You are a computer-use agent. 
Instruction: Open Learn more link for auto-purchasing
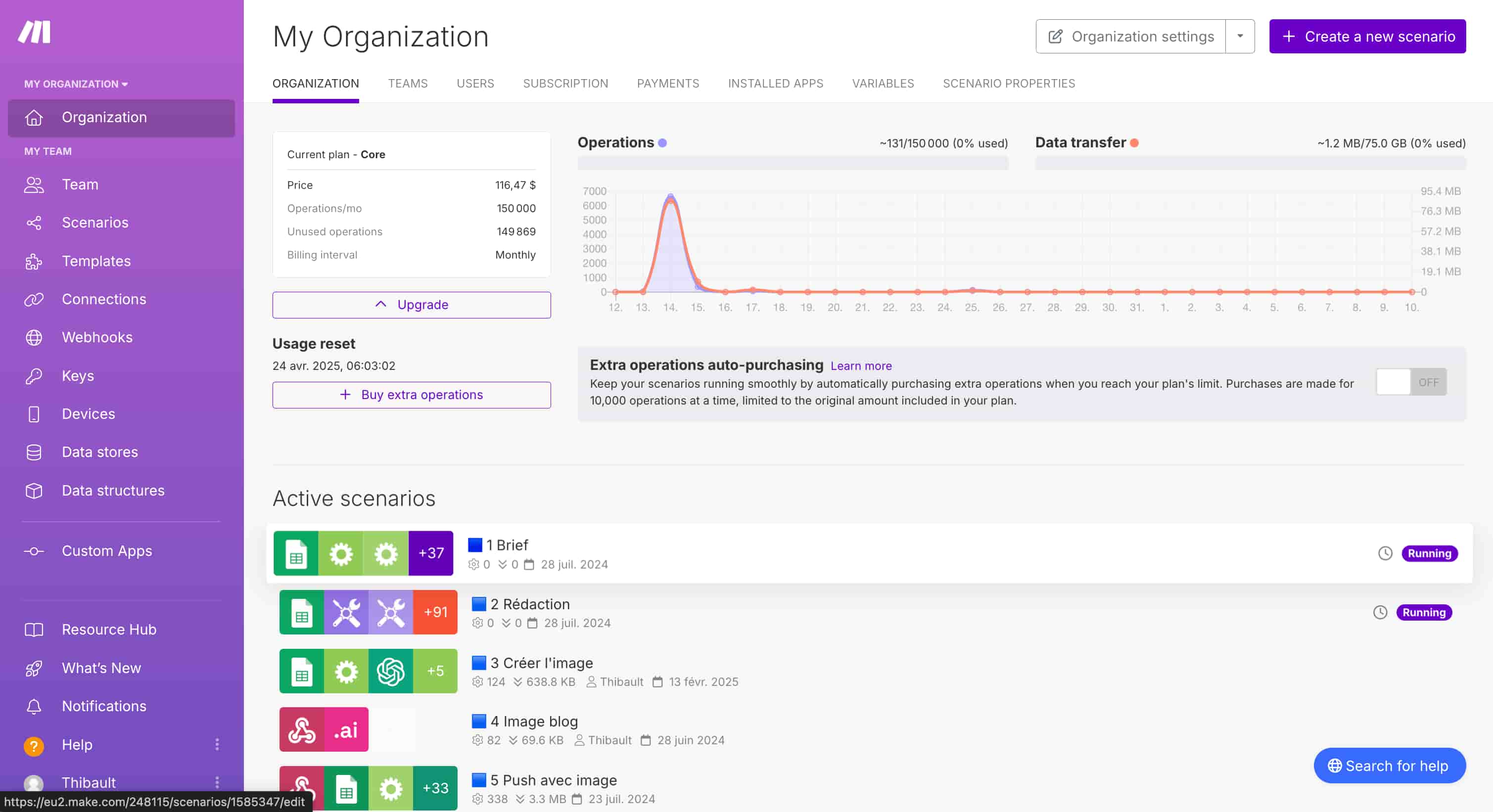click(861, 366)
